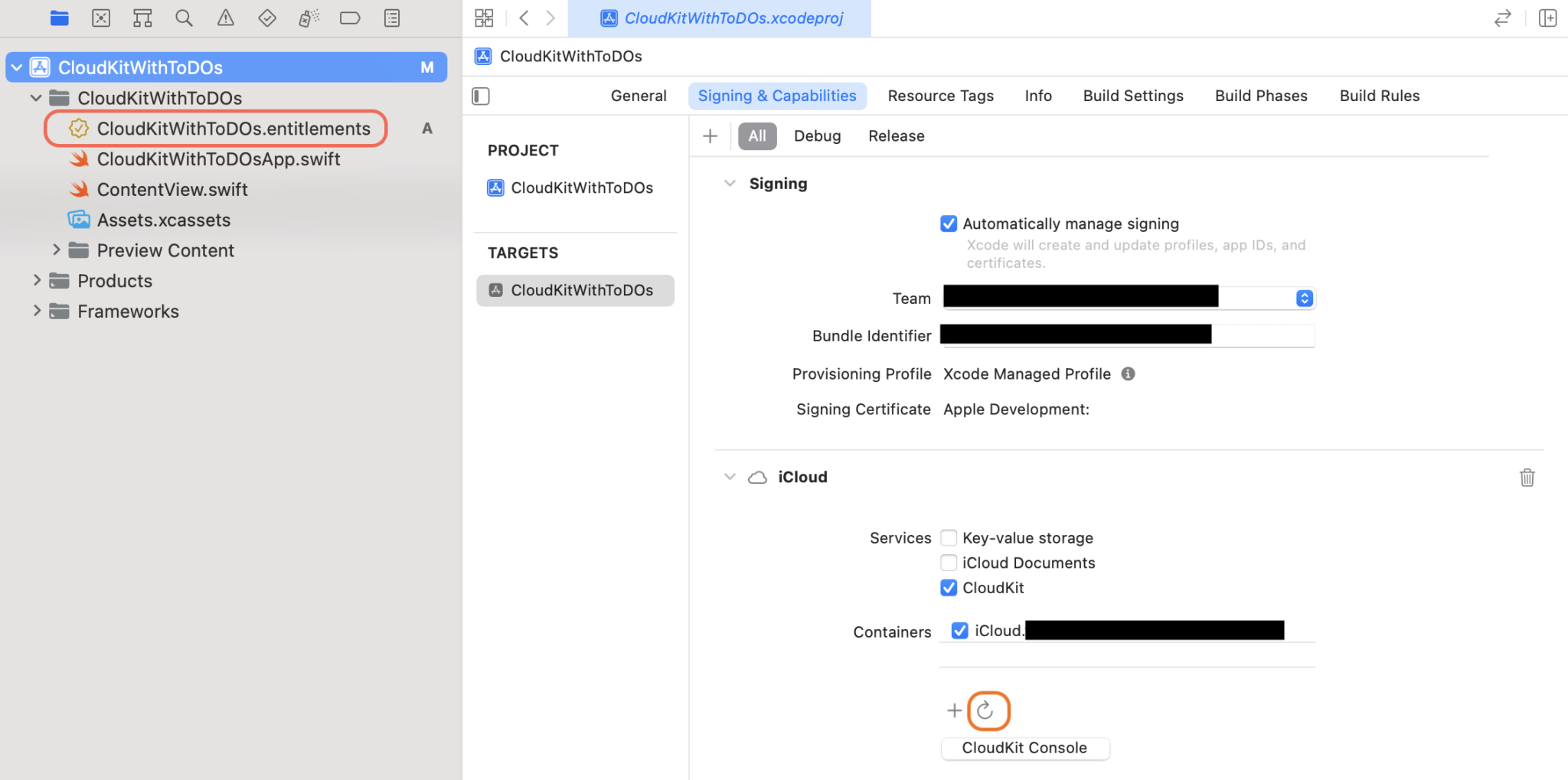1568x780 pixels.
Task: Open the Issue navigator warning icon
Action: [x=225, y=18]
